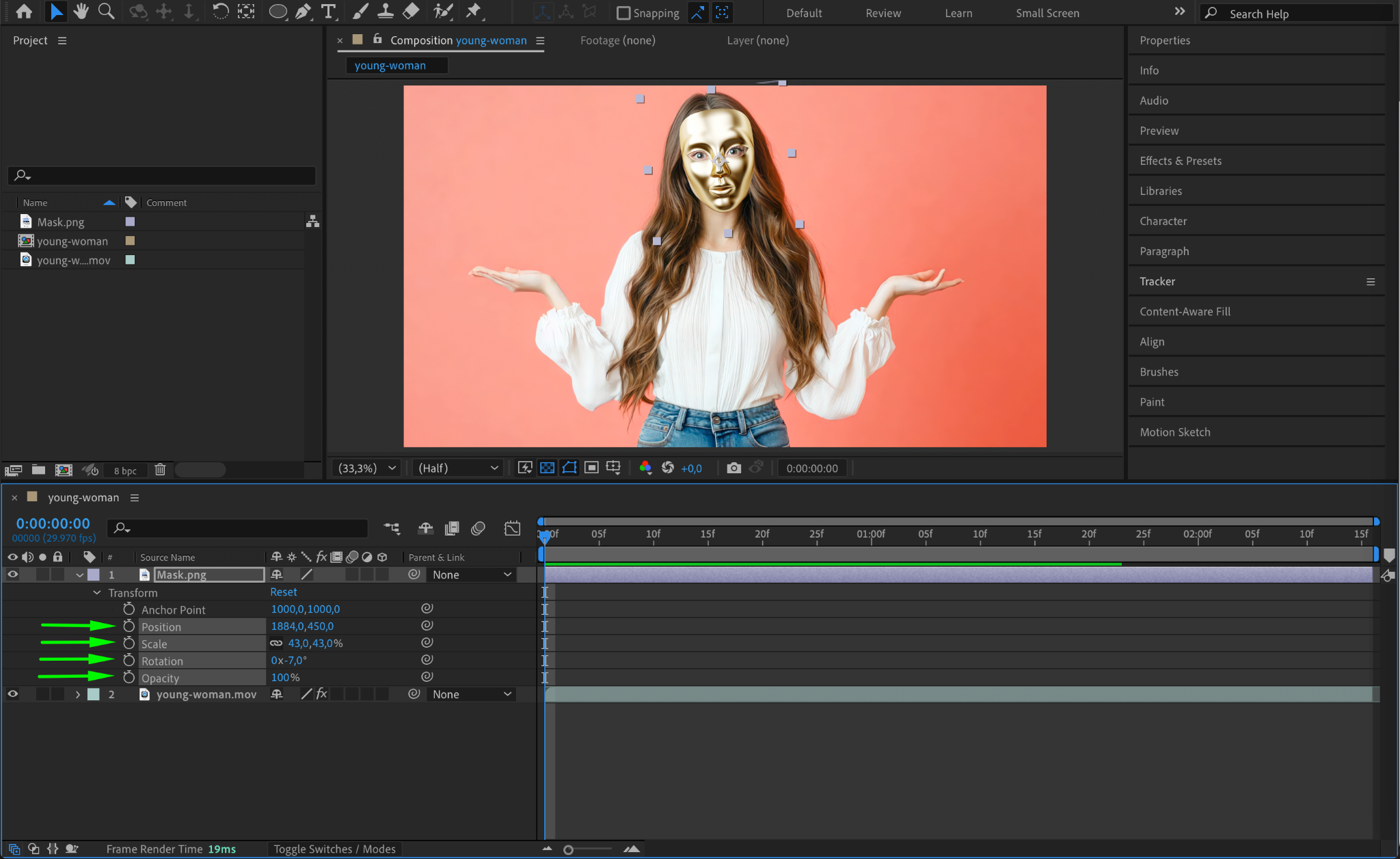
Task: Choose the Ellipse shape tool
Action: [x=278, y=12]
